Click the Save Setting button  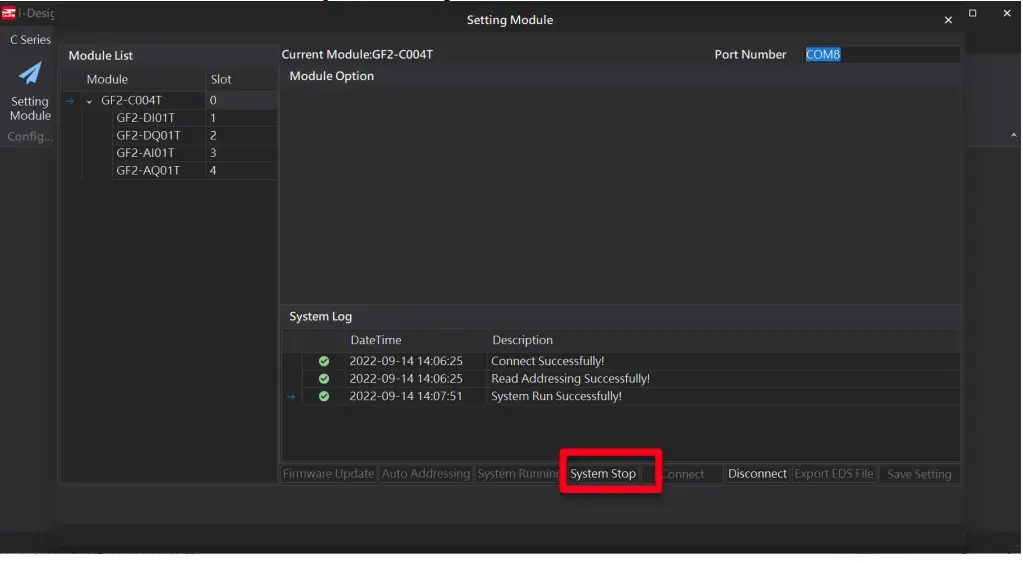pyautogui.click(x=919, y=474)
